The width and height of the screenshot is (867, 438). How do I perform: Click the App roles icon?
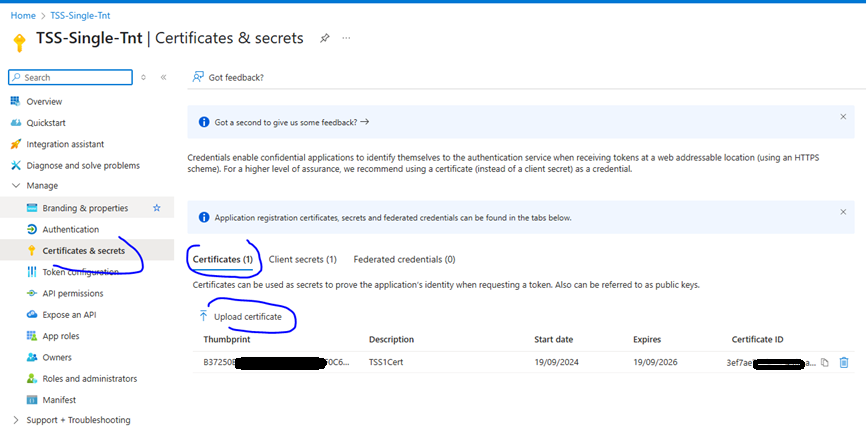(32, 336)
